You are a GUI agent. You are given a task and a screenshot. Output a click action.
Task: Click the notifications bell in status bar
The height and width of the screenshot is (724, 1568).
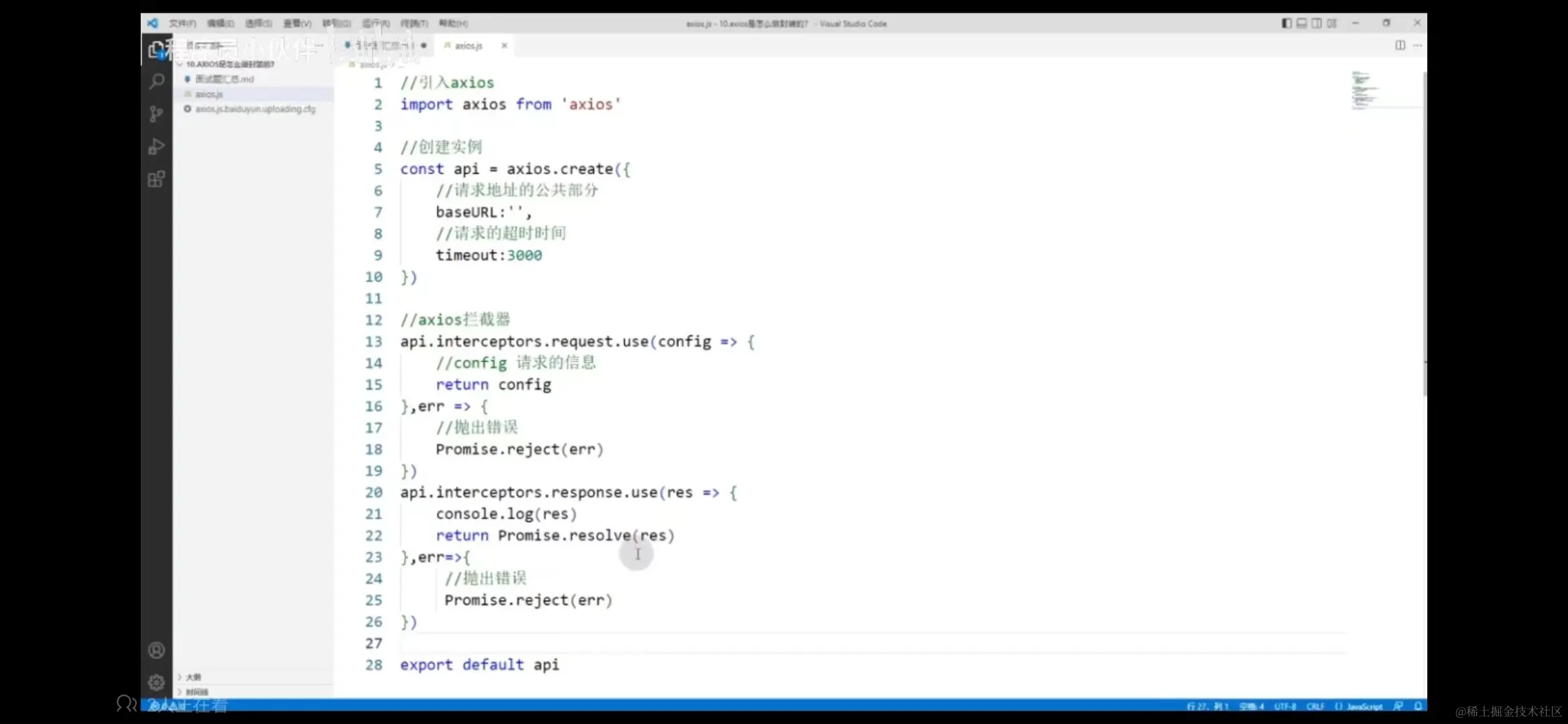point(1418,706)
